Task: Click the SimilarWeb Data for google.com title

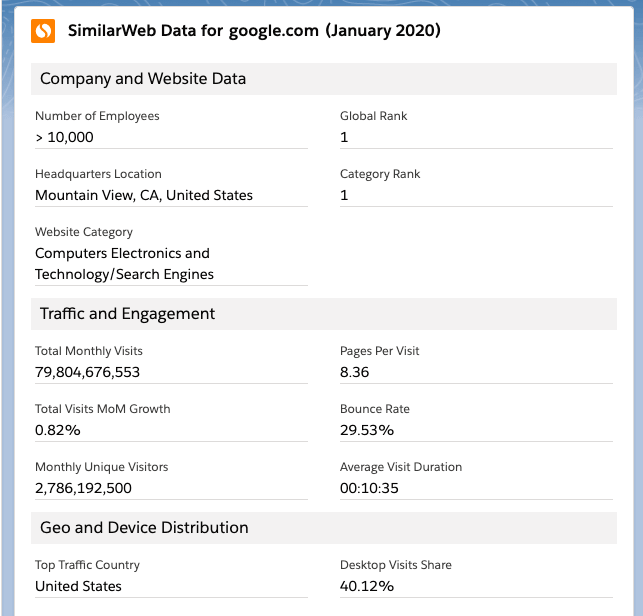Action: pos(254,31)
